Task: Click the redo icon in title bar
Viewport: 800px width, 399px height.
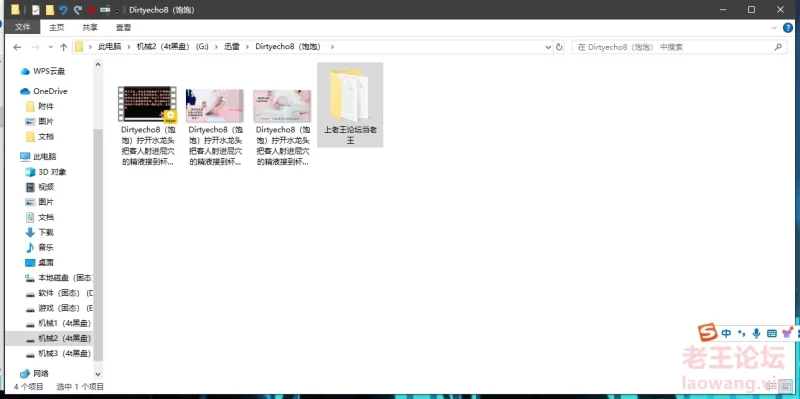Action: (x=78, y=10)
